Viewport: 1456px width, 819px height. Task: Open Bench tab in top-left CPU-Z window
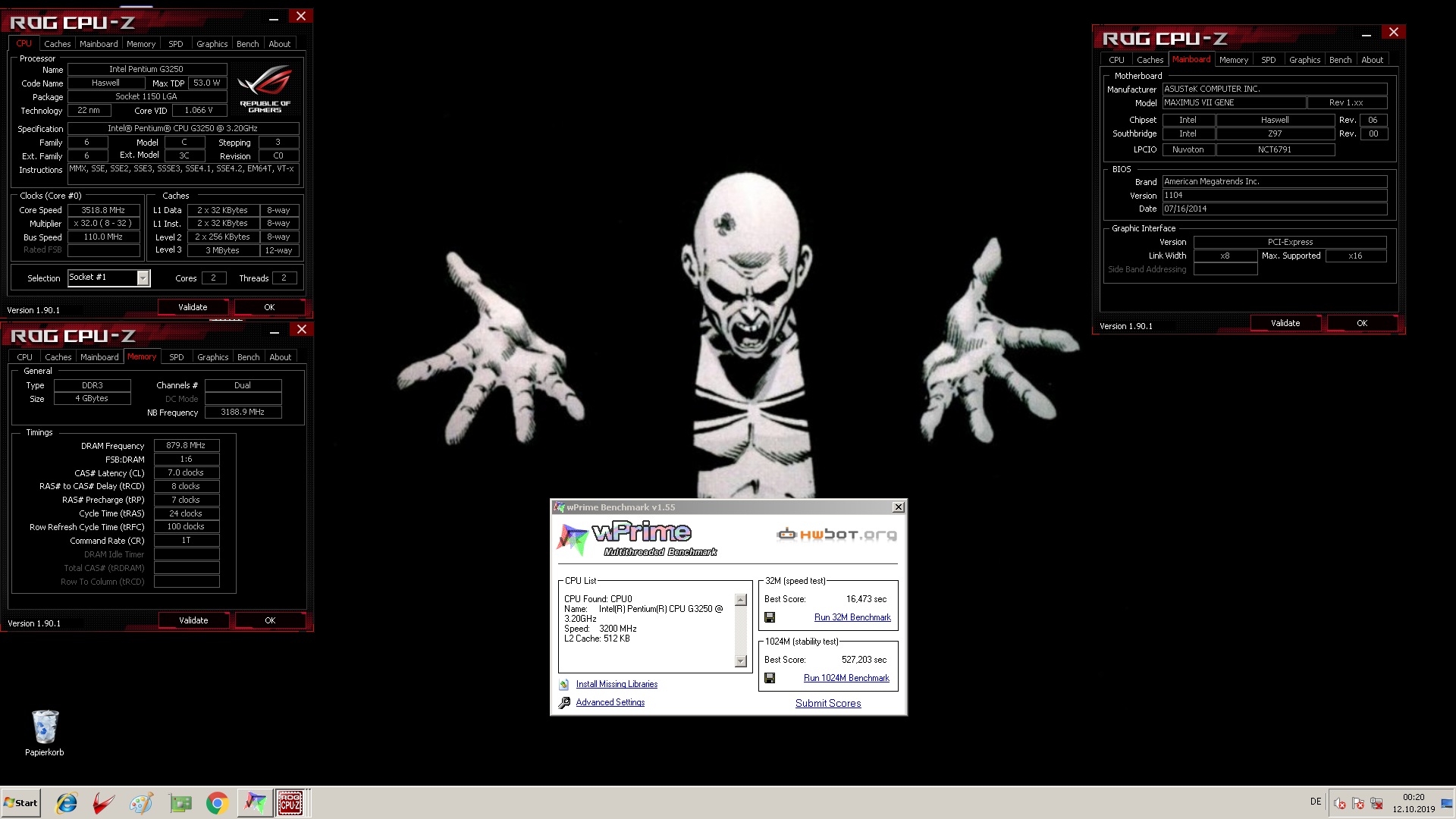pos(247,44)
